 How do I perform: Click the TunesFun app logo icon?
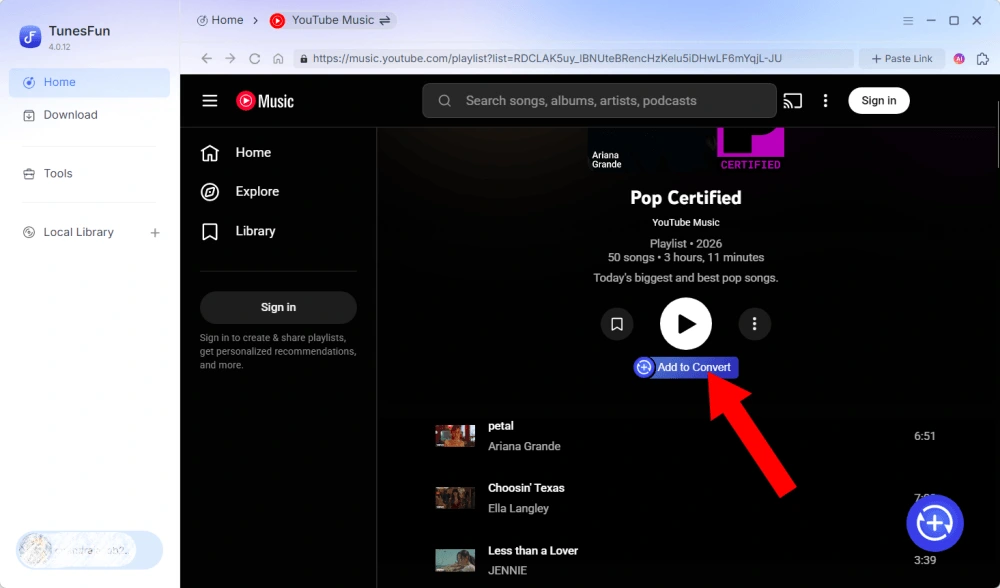point(29,37)
